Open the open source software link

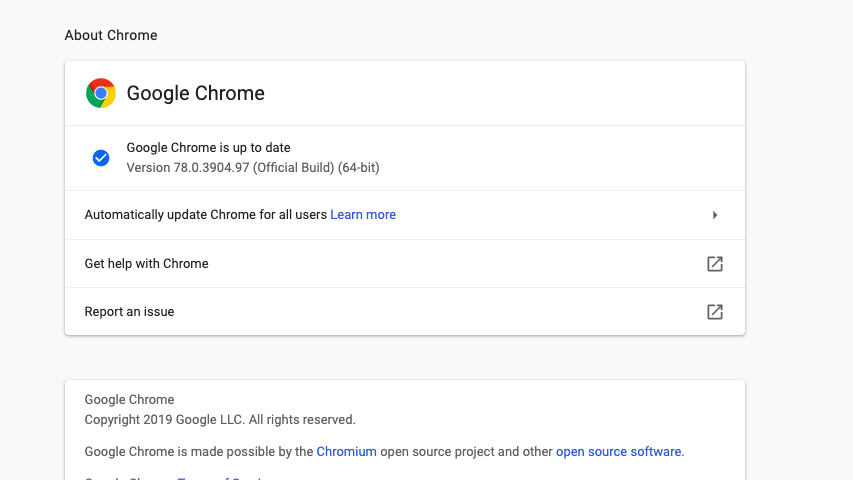(619, 452)
